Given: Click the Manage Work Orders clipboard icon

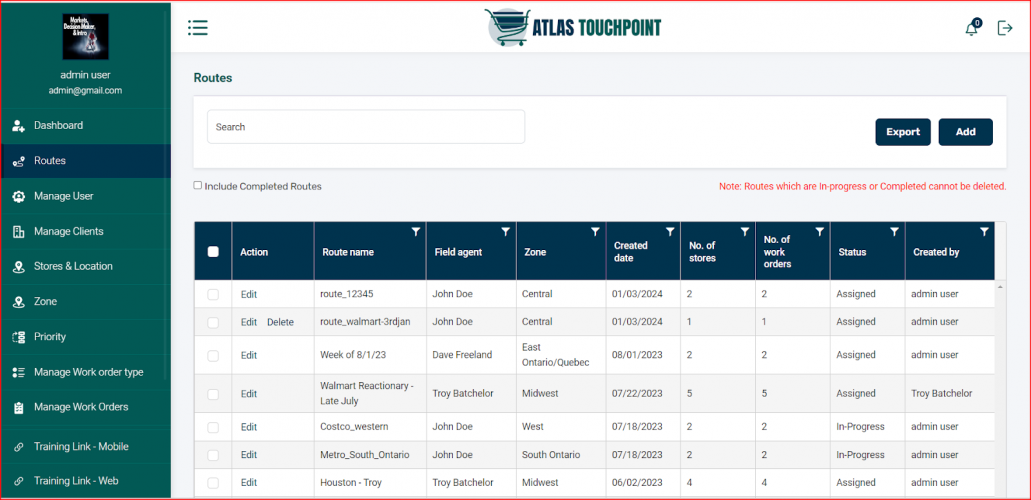Looking at the screenshot, I should click(x=18, y=407).
